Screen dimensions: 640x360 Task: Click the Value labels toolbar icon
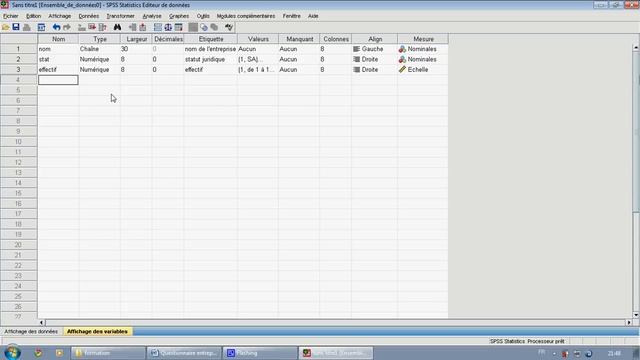tap(193, 27)
